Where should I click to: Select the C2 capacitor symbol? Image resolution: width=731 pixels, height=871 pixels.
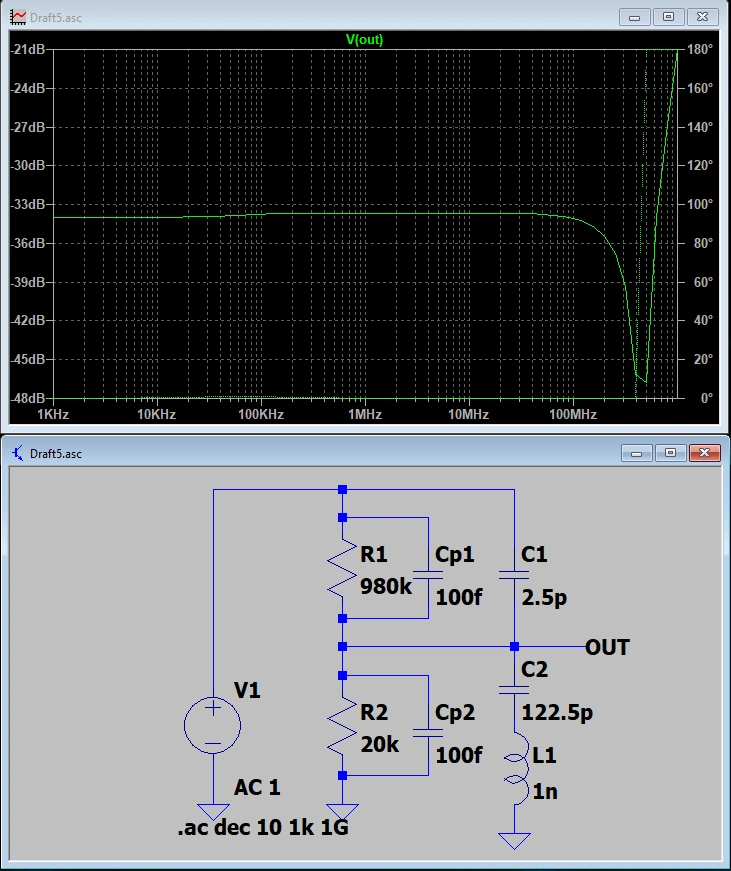[x=514, y=689]
